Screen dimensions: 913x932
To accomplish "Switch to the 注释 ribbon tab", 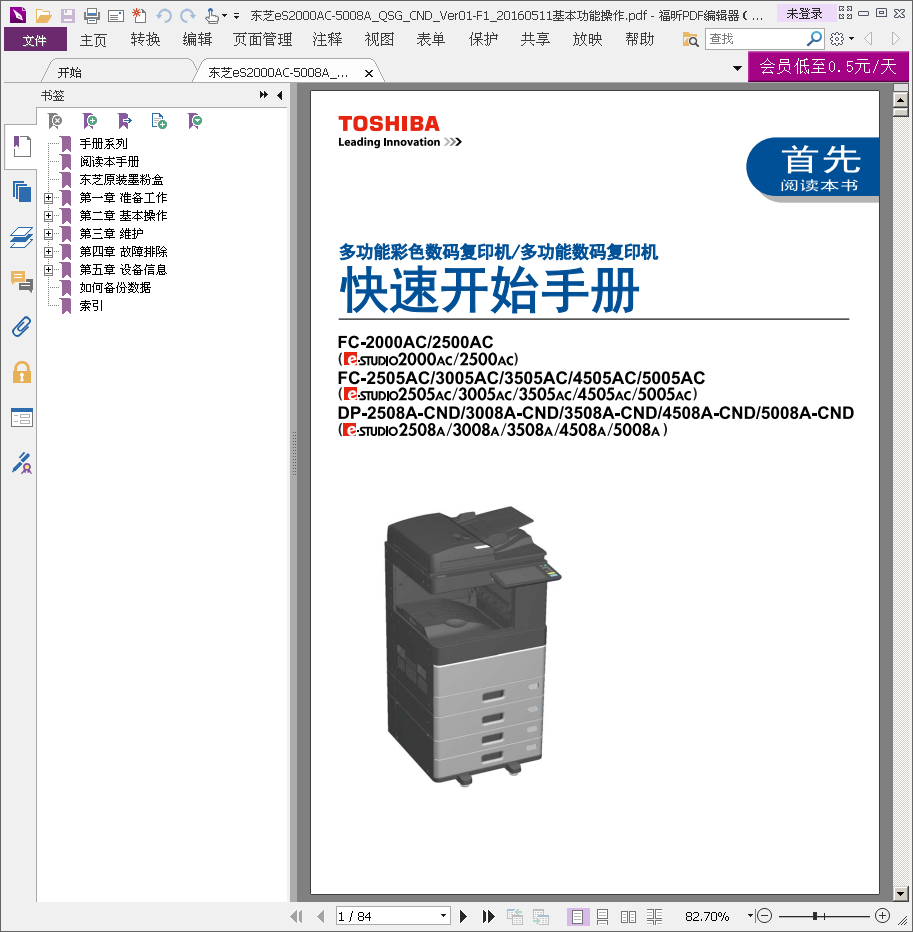I will pyautogui.click(x=328, y=40).
